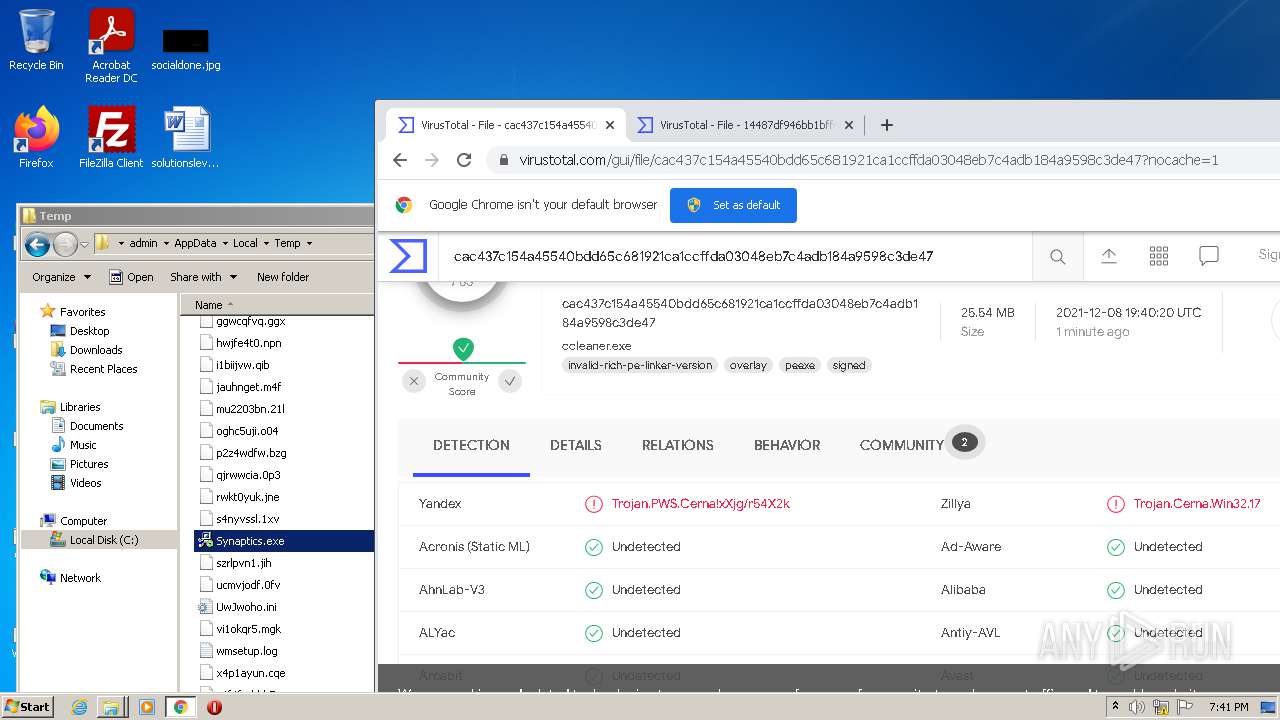The height and width of the screenshot is (720, 1280).
Task: Open the Pictures library
Action: tap(89, 464)
